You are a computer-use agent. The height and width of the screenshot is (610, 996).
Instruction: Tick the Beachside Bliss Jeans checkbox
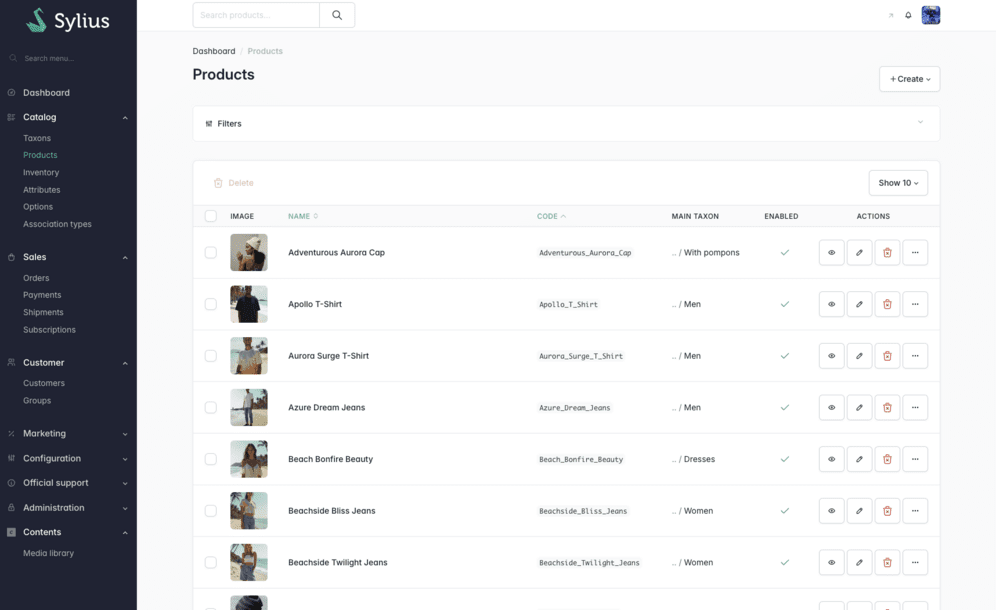click(211, 511)
